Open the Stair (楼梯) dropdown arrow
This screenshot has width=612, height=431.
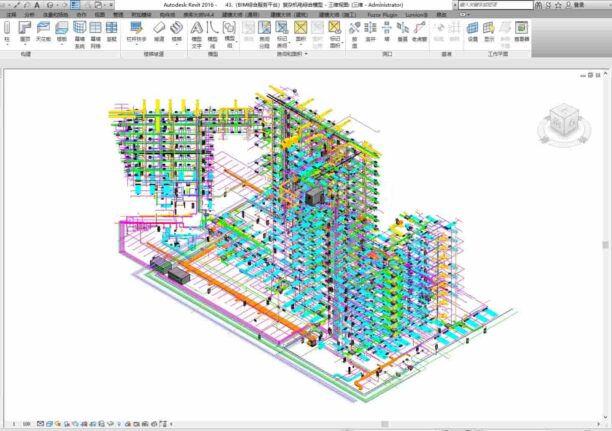pyautogui.click(x=177, y=45)
